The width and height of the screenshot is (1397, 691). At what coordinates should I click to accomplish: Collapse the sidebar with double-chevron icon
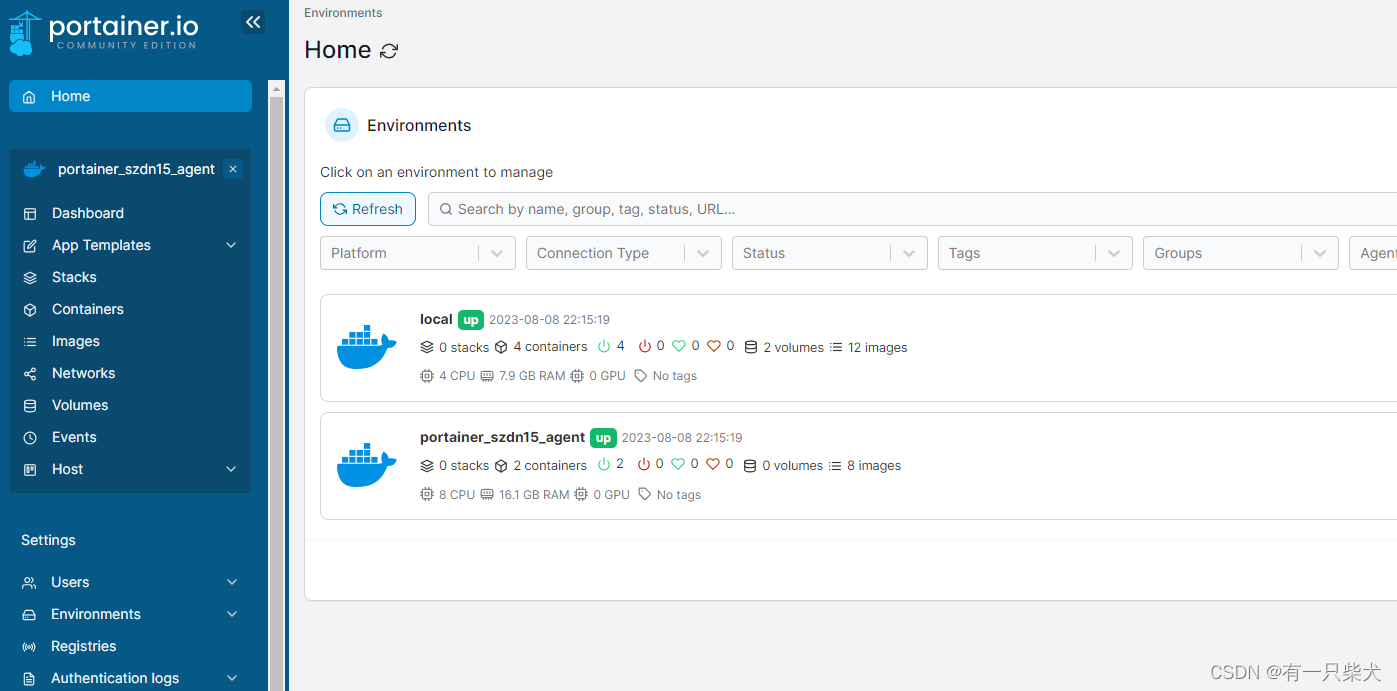coord(253,22)
